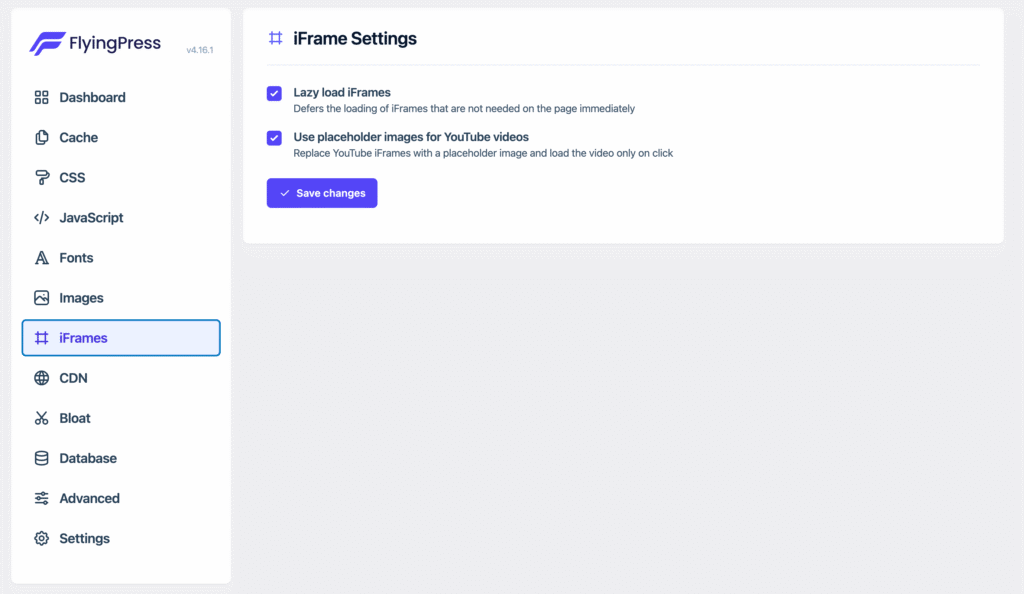Select the Bloat scissors icon
The width and height of the screenshot is (1024, 594).
[x=41, y=418]
